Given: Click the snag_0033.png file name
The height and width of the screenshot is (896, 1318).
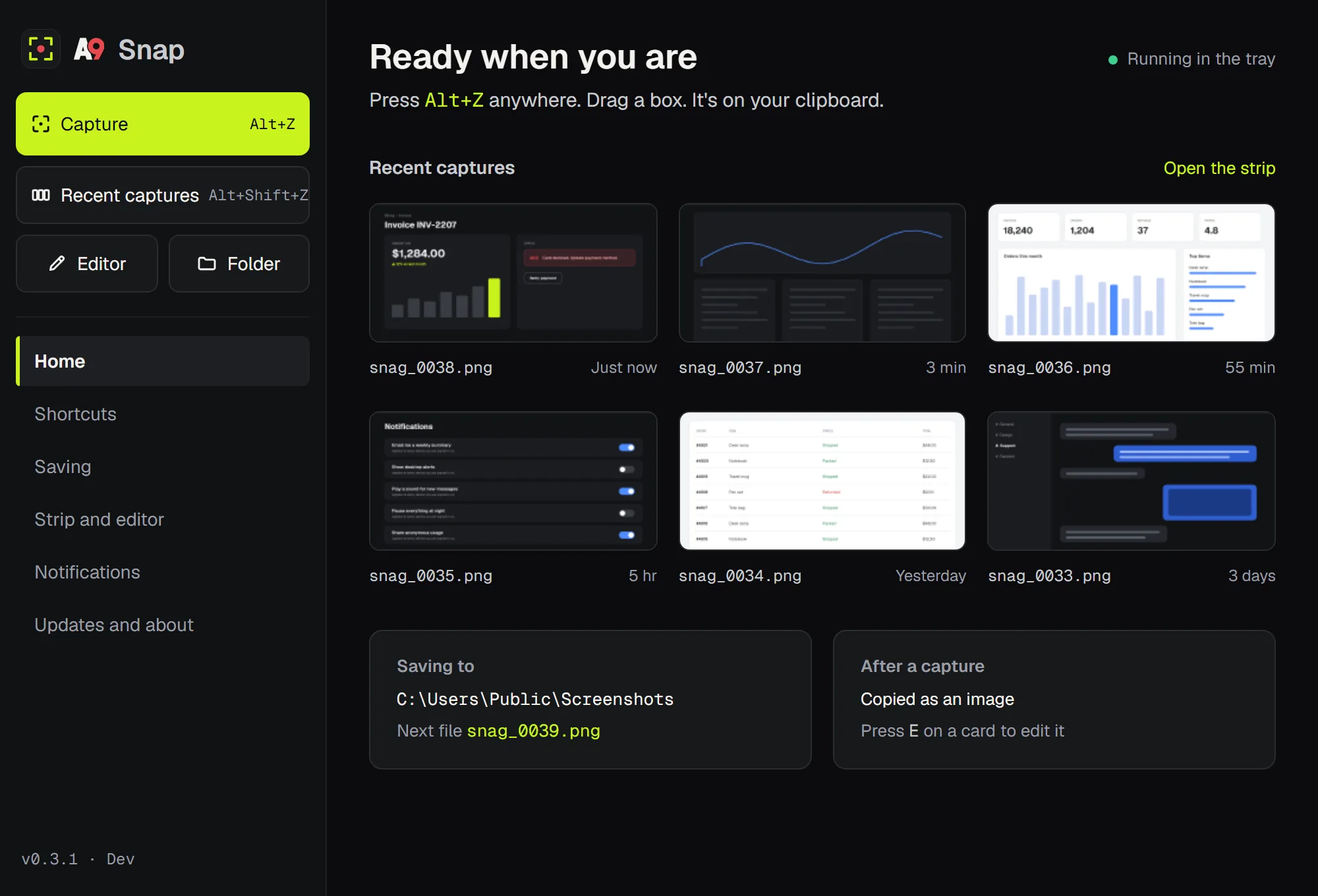Looking at the screenshot, I should pos(1049,576).
